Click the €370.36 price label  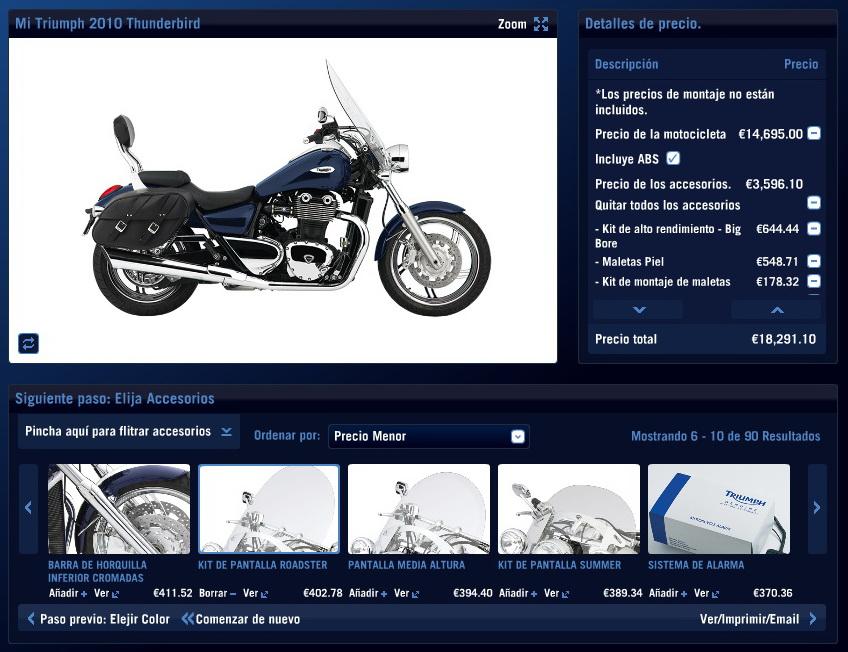[x=773, y=593]
